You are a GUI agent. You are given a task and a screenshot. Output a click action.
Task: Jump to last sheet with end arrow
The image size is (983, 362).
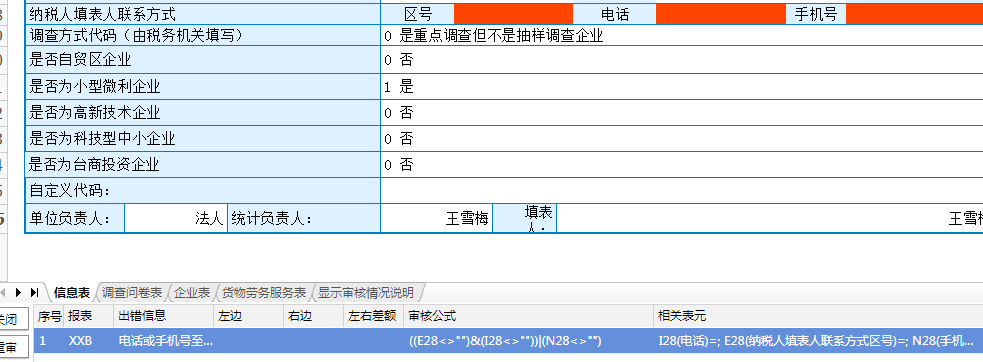click(34, 292)
